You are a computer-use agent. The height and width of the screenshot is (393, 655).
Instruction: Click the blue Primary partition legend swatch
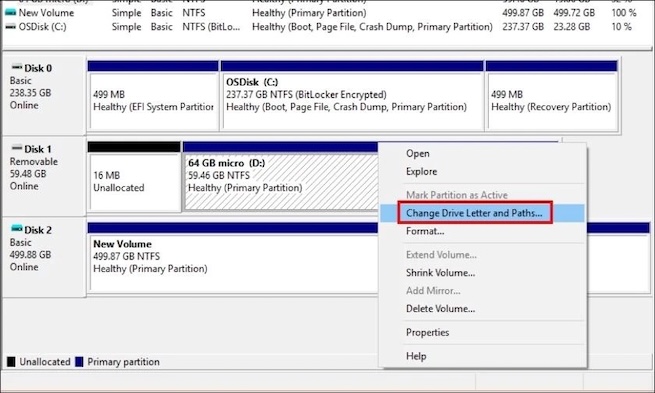coord(79,362)
